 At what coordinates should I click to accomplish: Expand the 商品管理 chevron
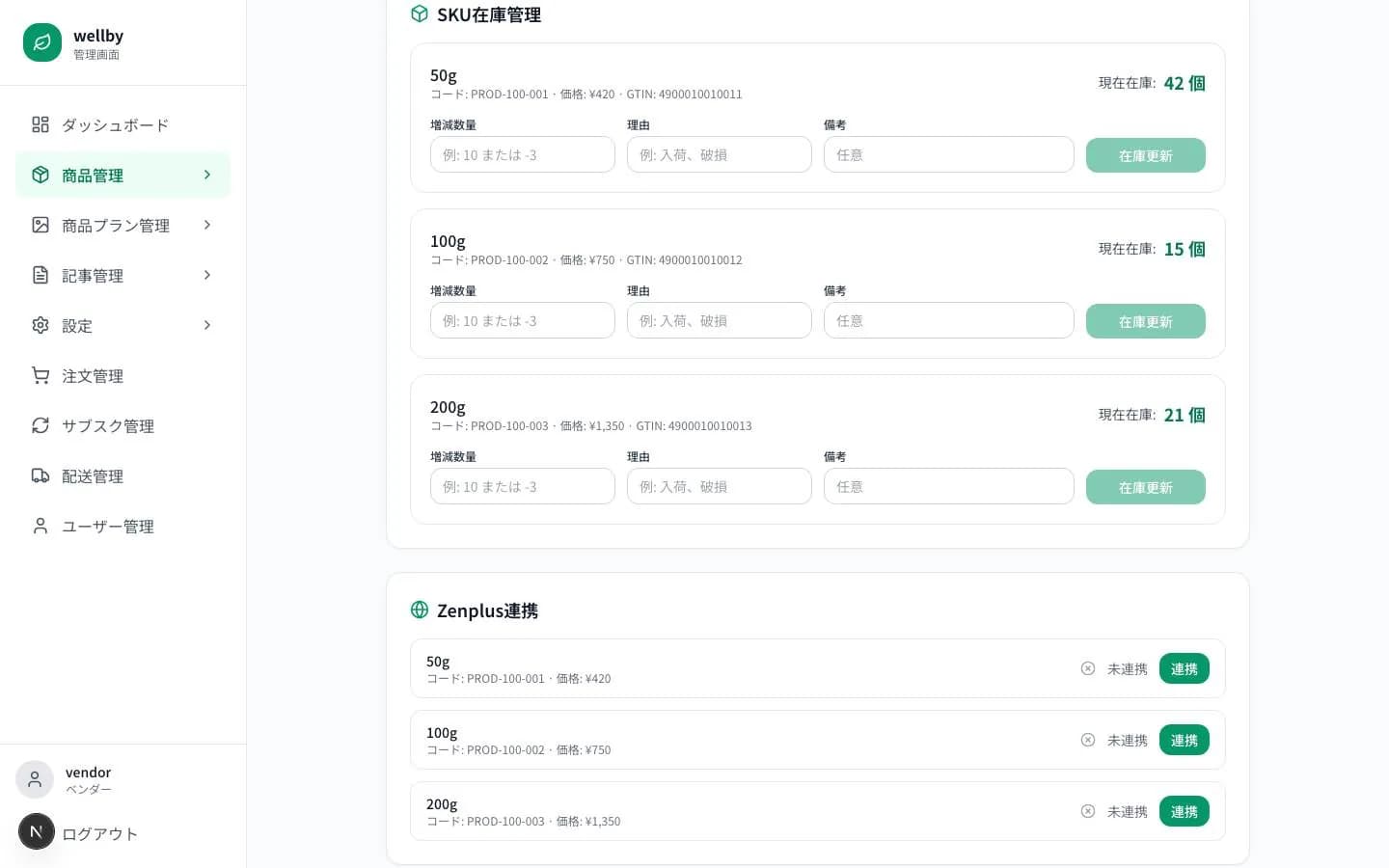pos(207,175)
